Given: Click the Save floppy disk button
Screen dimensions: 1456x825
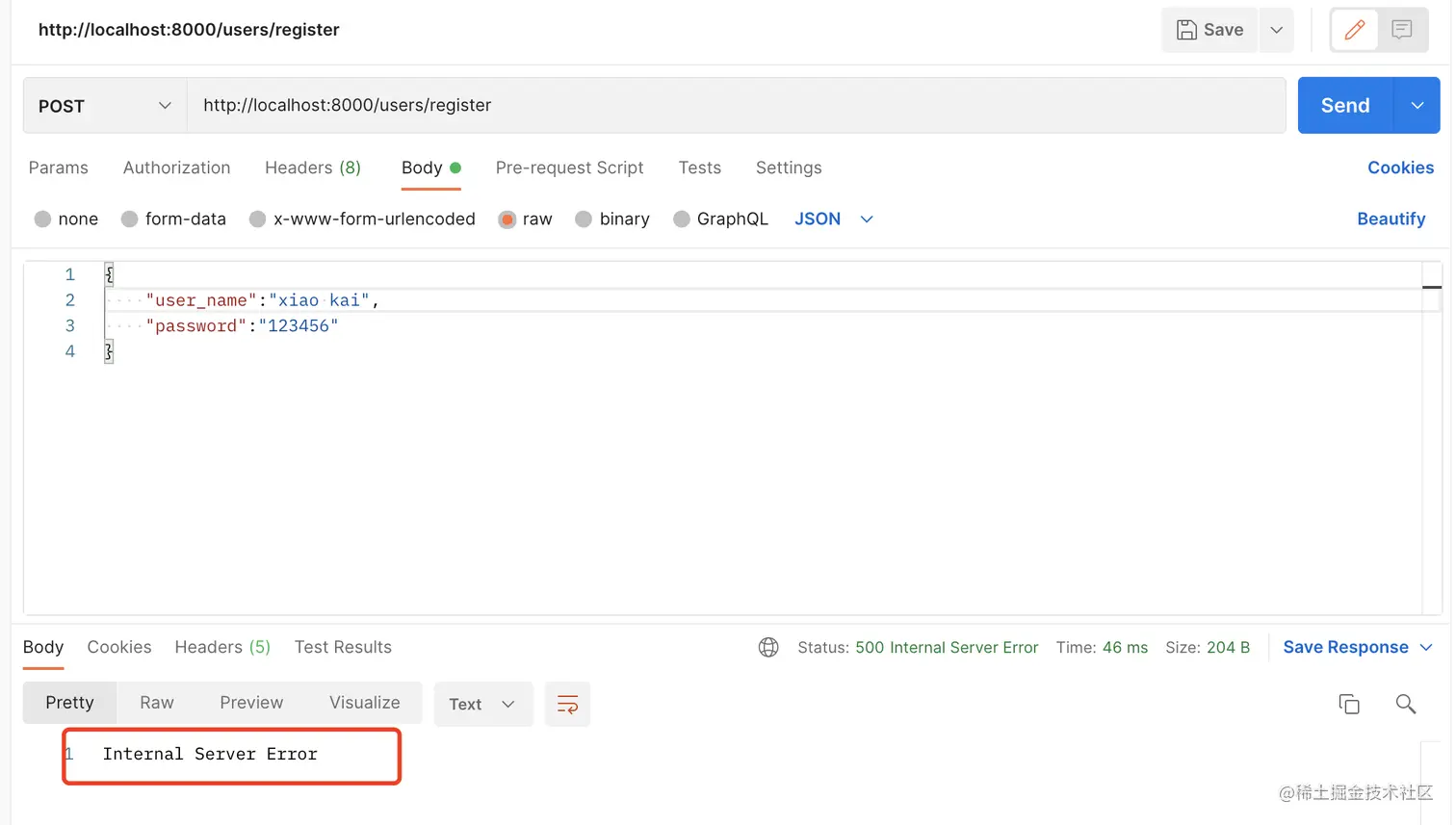Looking at the screenshot, I should 1209,30.
